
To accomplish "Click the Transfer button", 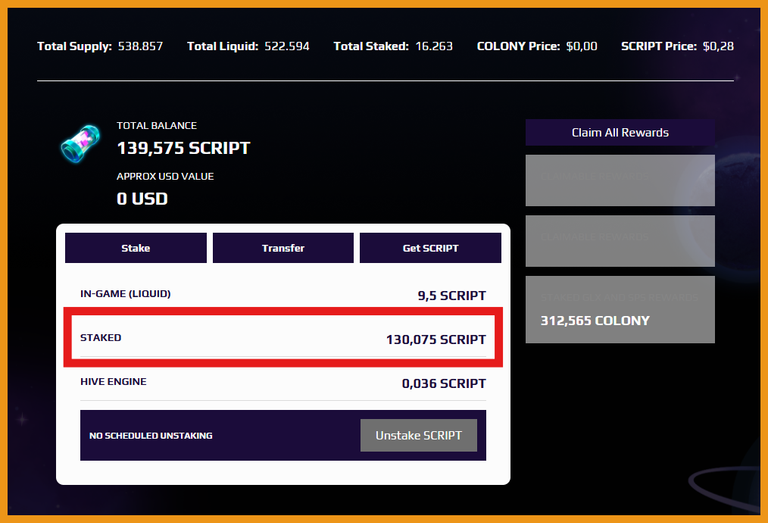I will (x=283, y=248).
